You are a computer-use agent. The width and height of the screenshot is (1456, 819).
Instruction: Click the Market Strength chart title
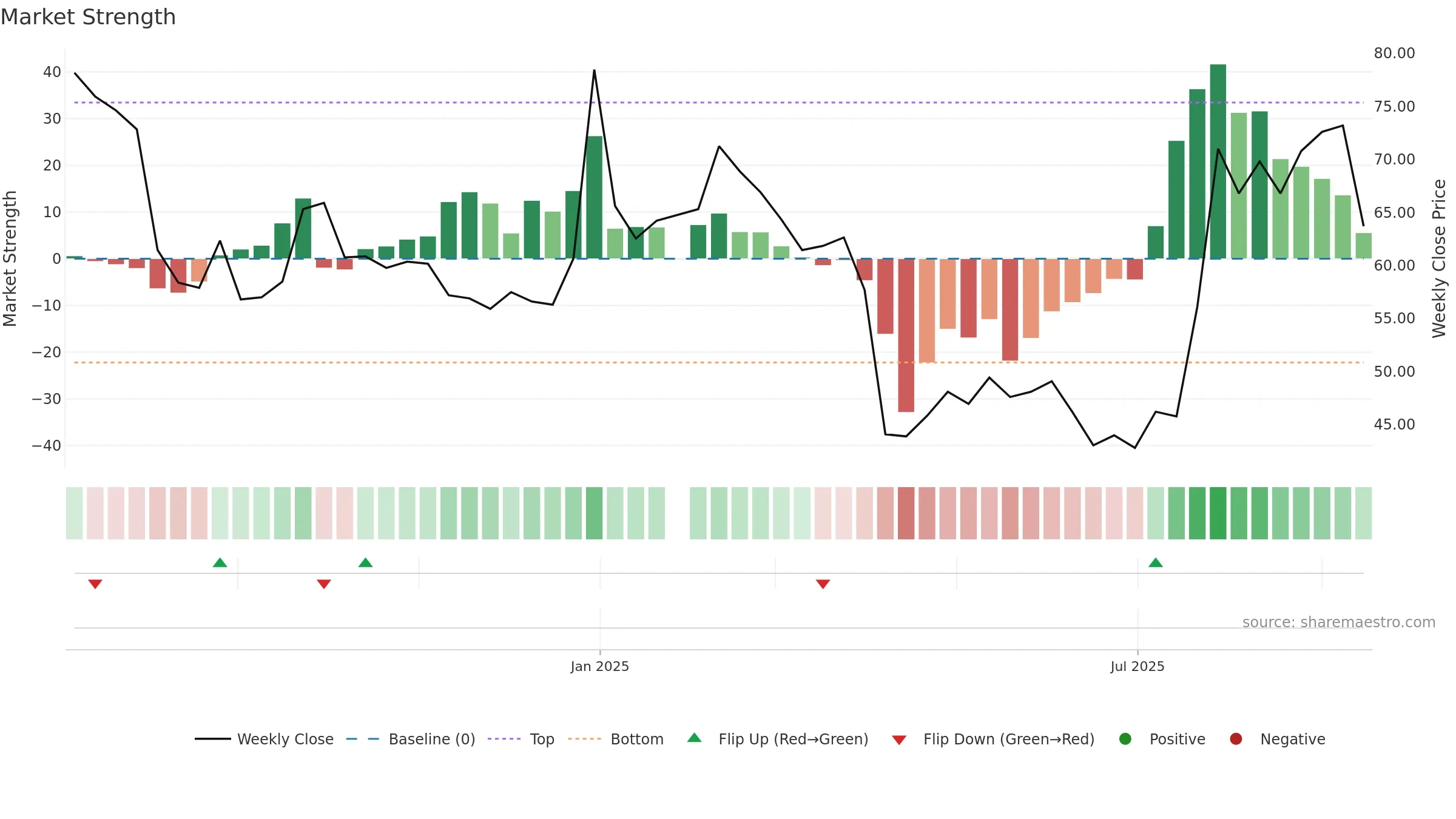[89, 17]
